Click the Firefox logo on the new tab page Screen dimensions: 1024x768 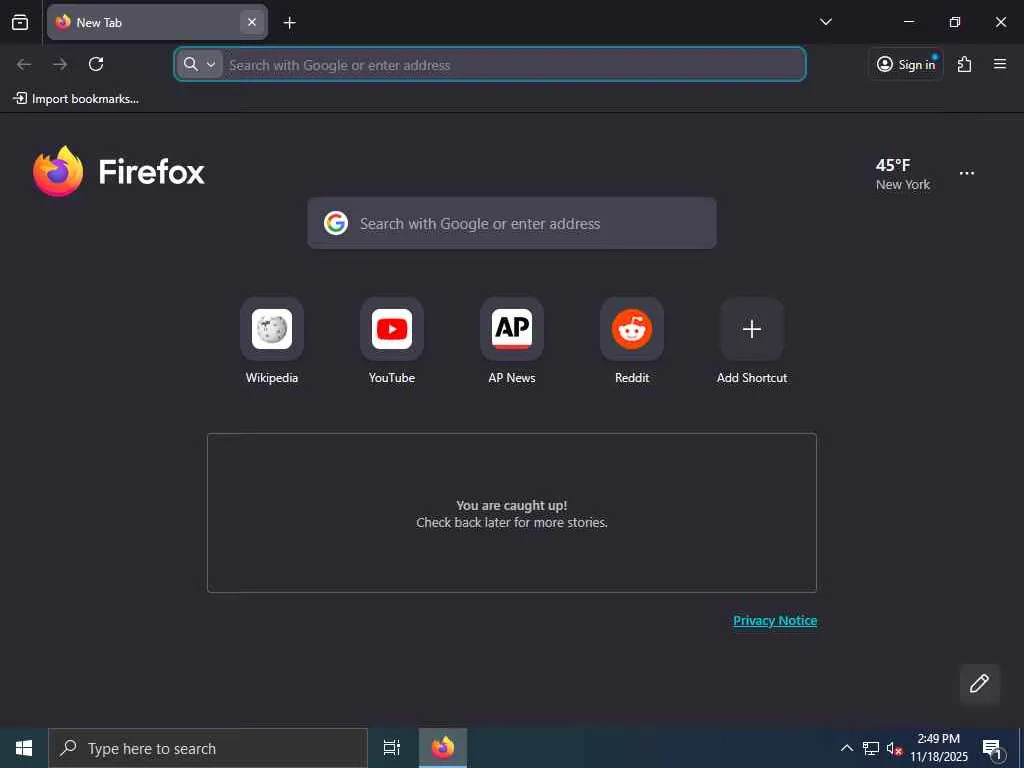click(119, 171)
